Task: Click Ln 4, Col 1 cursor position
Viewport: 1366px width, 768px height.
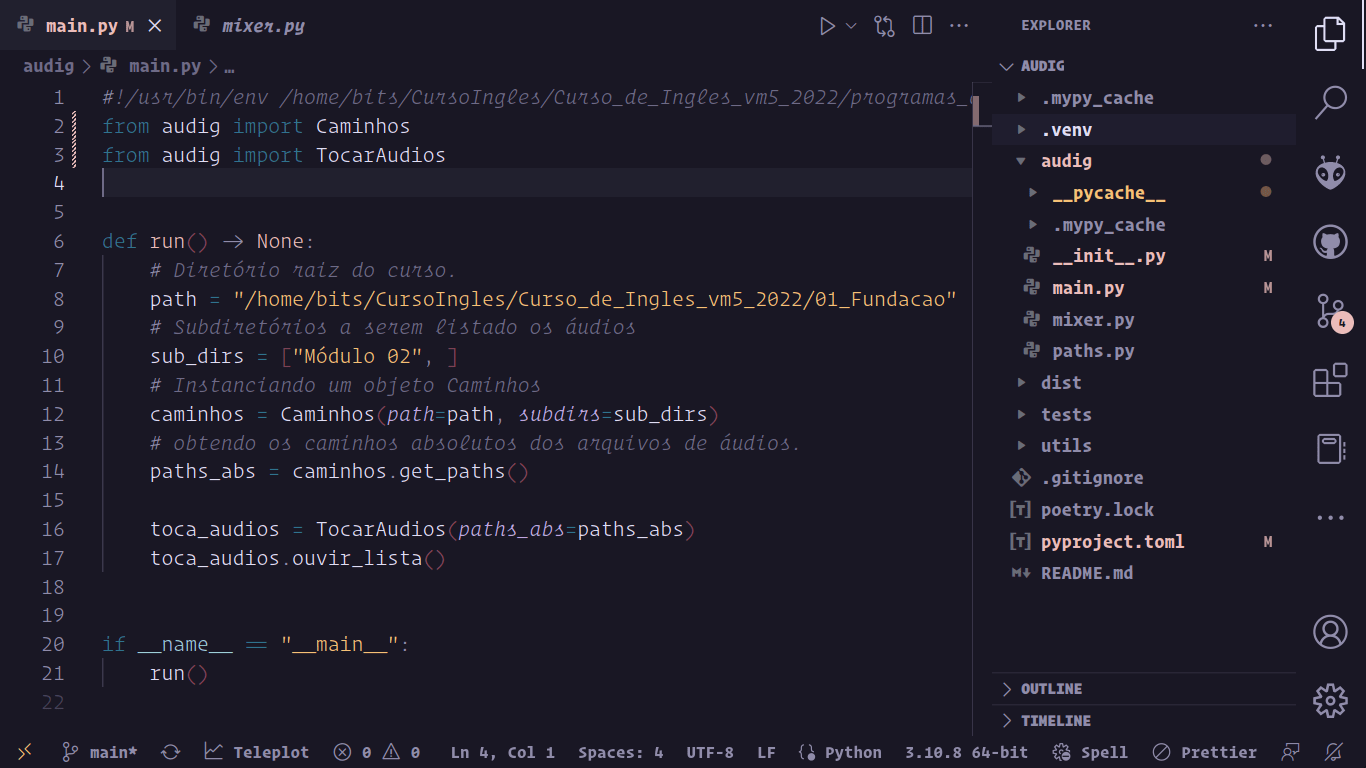Action: (x=502, y=752)
